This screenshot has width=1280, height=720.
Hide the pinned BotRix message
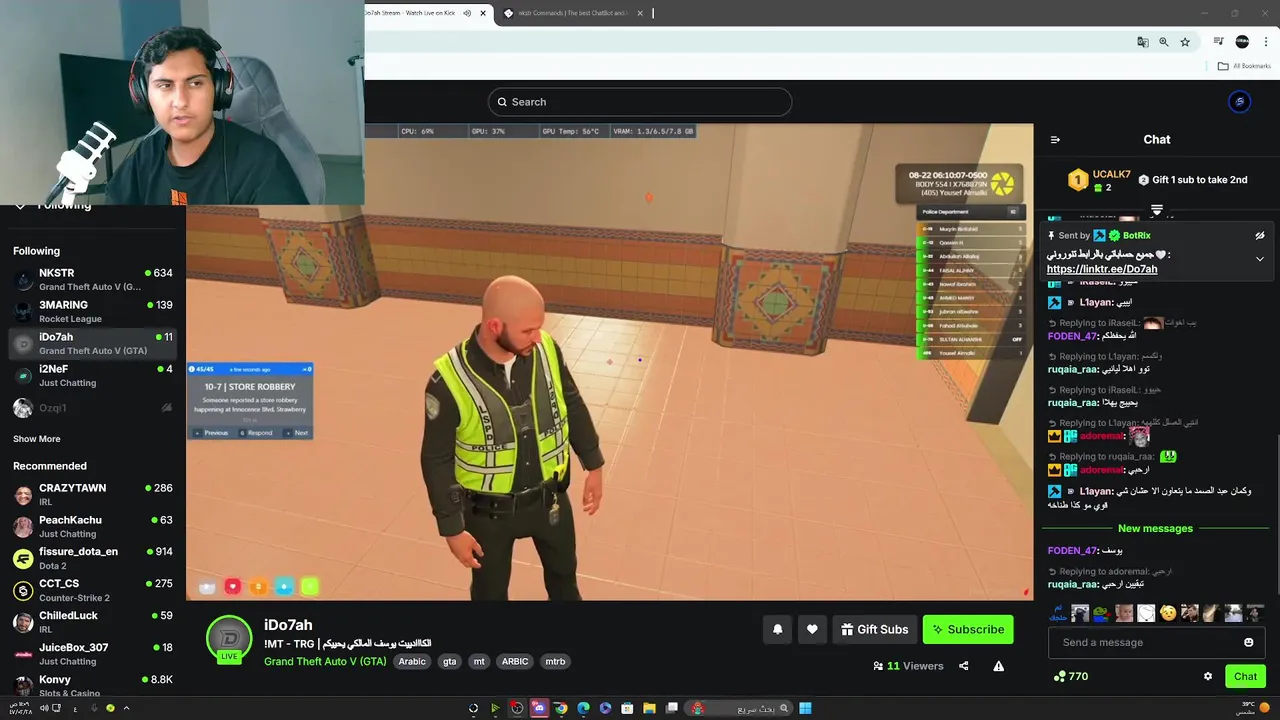tap(1260, 236)
